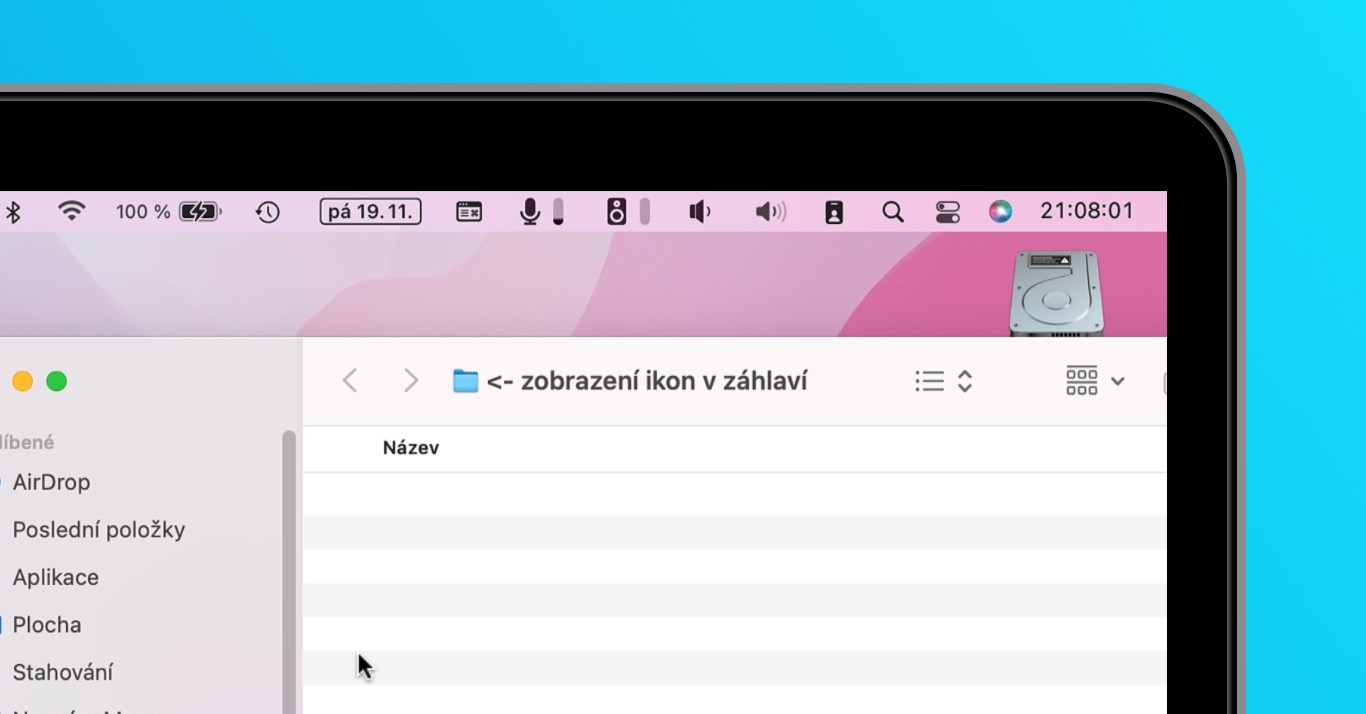The width and height of the screenshot is (1366, 714).
Task: Go forward with the right chevron
Action: tap(410, 381)
